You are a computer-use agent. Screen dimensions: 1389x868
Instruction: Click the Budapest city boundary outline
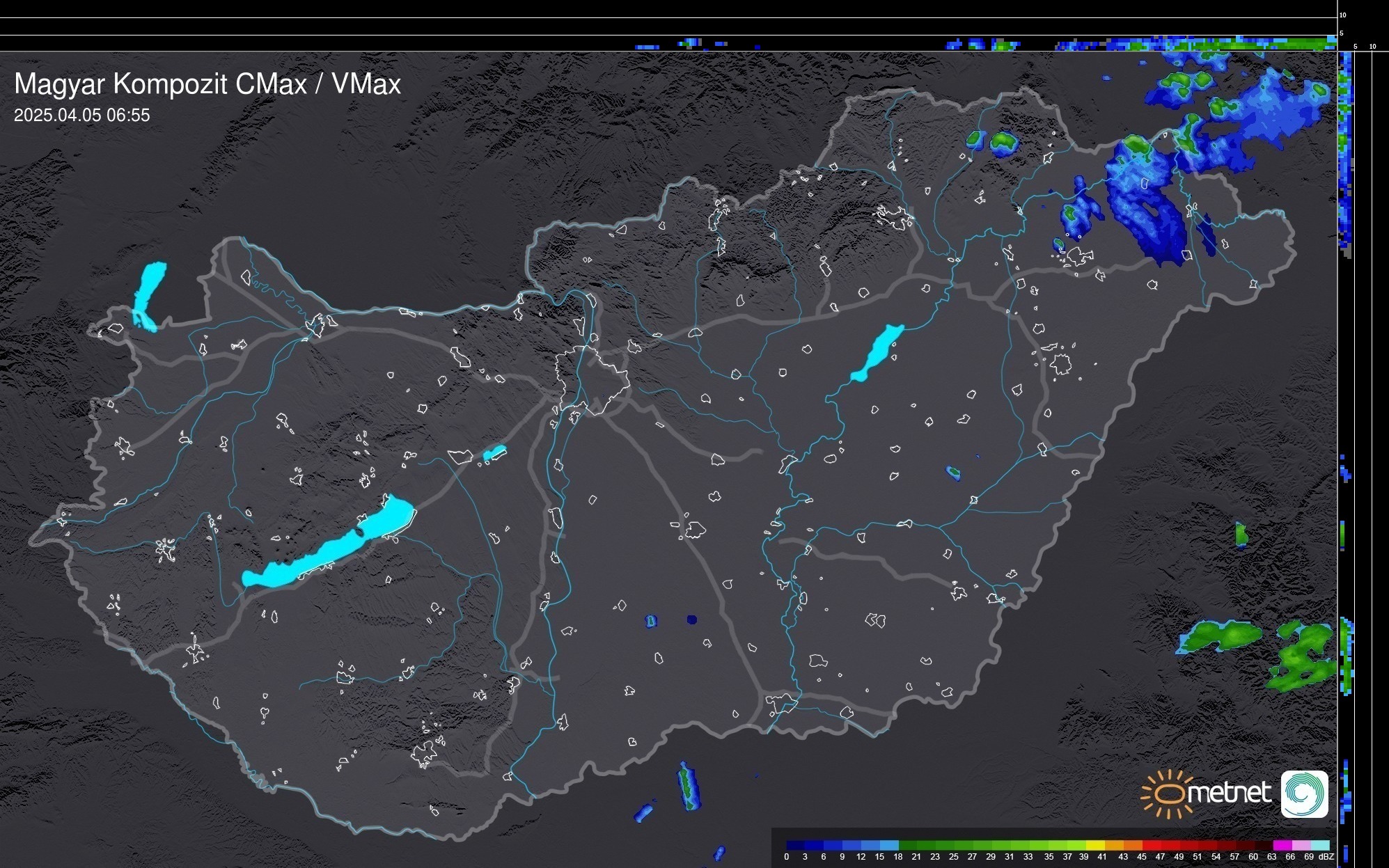point(590,379)
